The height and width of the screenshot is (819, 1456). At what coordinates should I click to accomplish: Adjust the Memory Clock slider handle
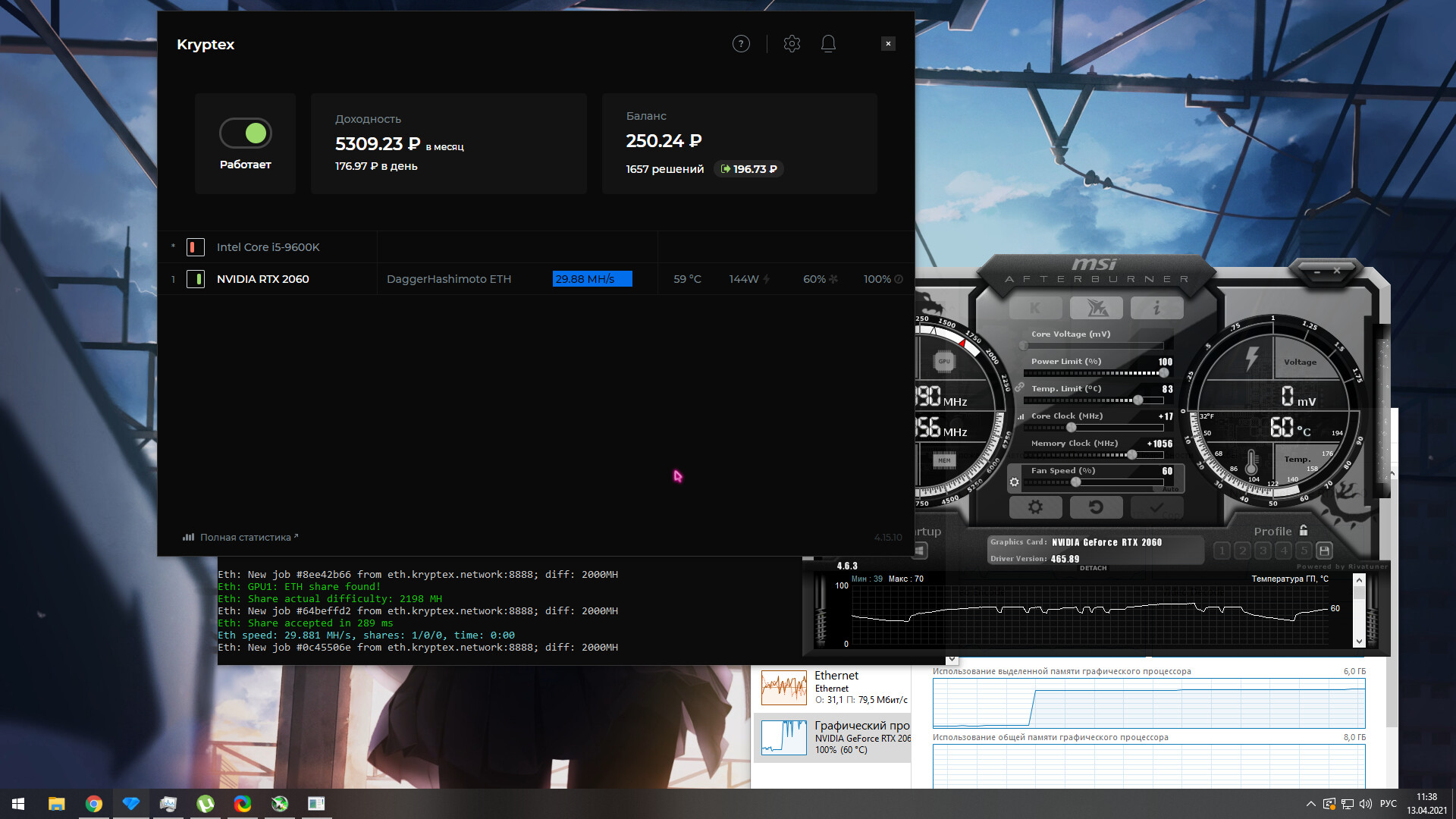pyautogui.click(x=1132, y=455)
